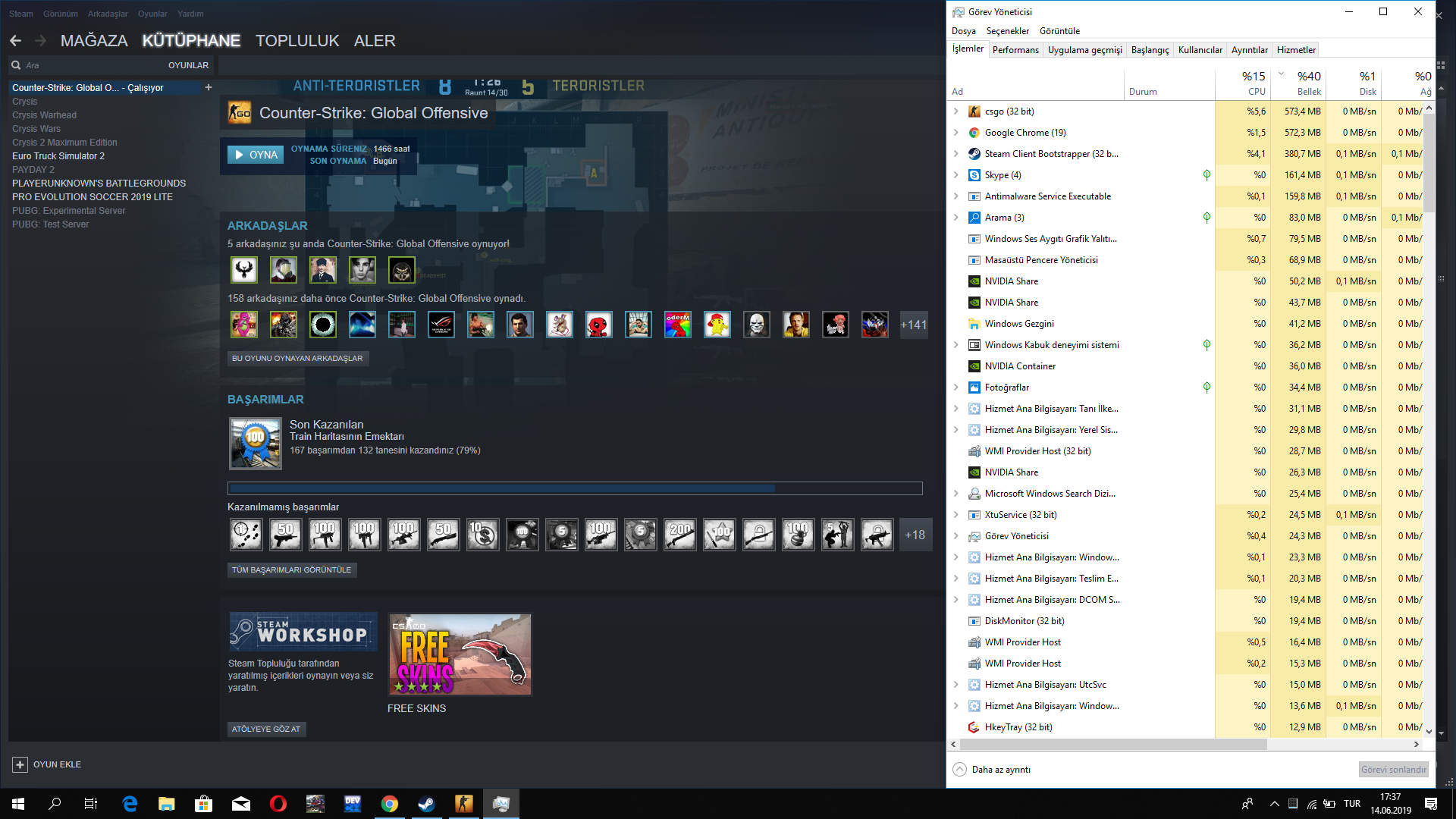Click the Google Chrome process icon
Viewport: 1456px width, 819px height.
coord(974,133)
